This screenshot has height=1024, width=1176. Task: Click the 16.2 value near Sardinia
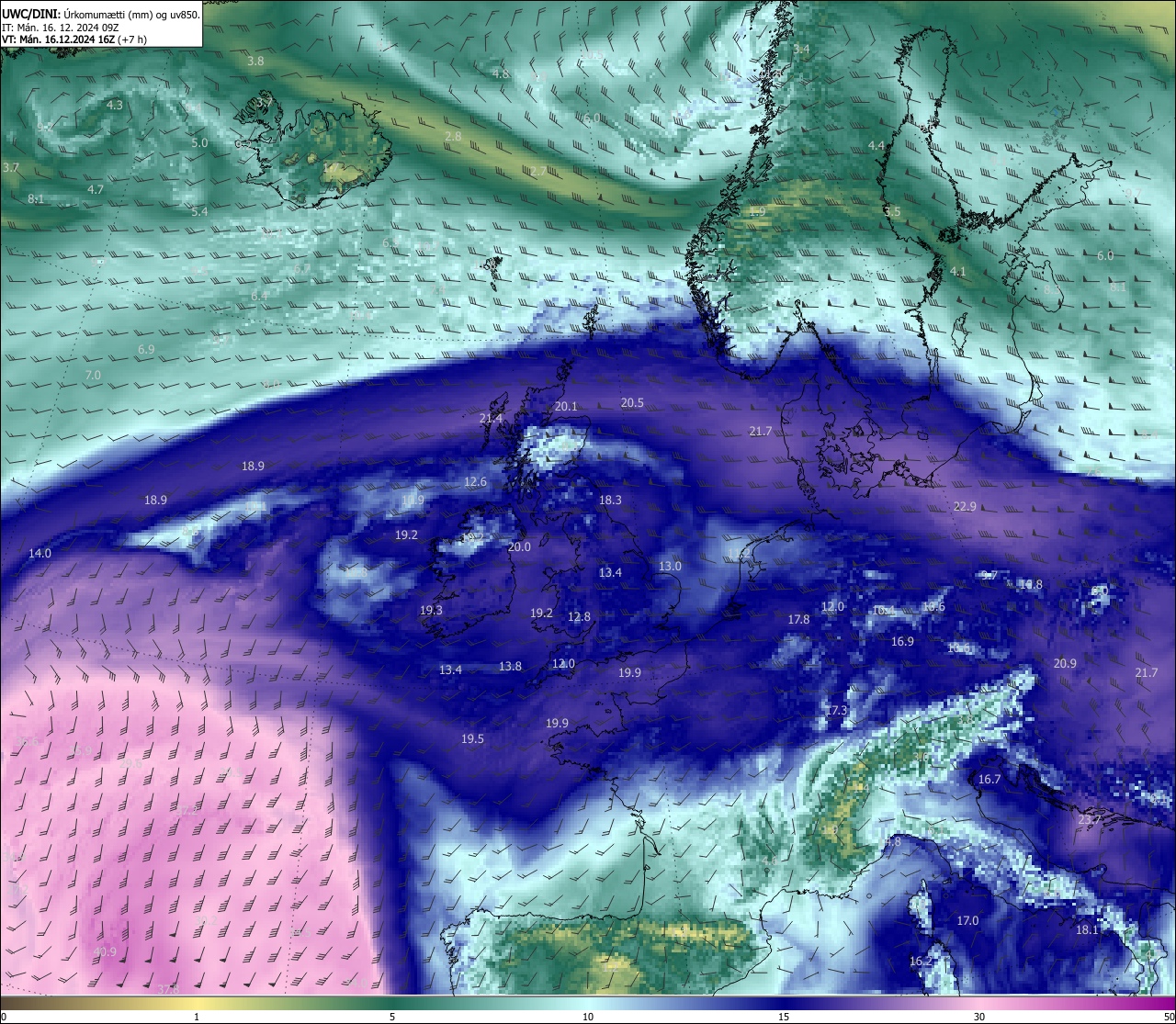921,962
